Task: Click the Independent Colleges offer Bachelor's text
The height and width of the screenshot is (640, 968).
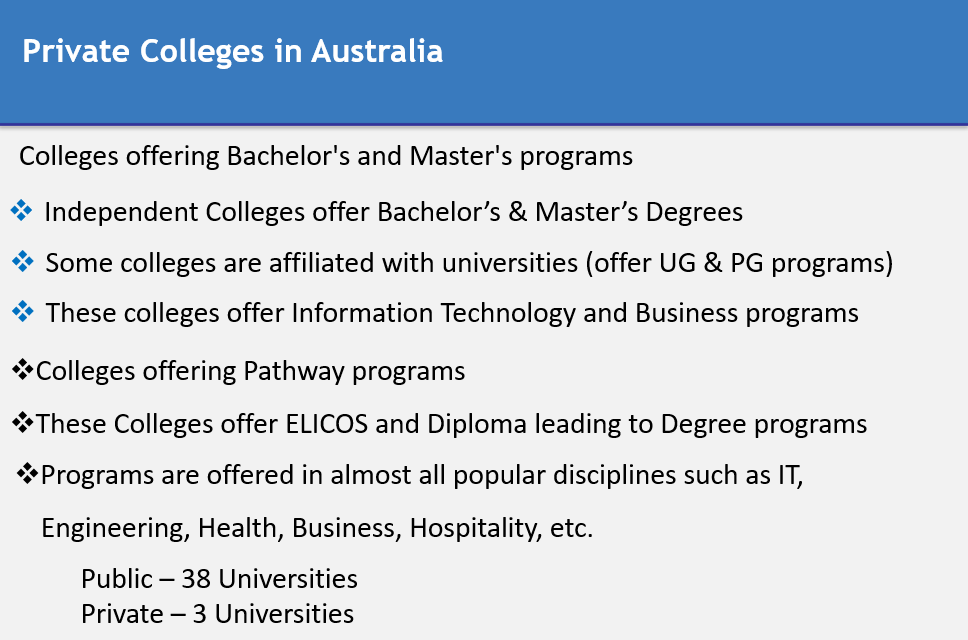Action: coord(393,212)
